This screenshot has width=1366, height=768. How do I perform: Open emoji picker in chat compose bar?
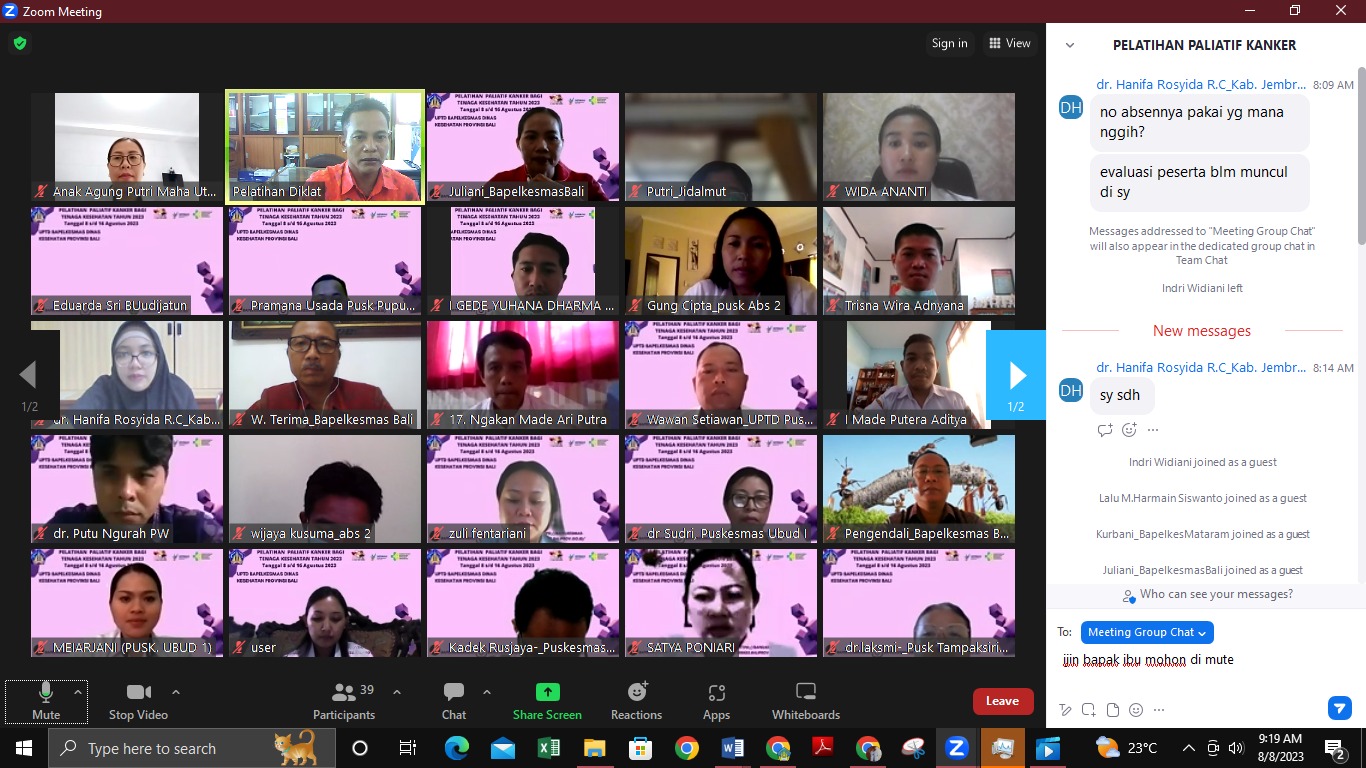[x=1136, y=710]
